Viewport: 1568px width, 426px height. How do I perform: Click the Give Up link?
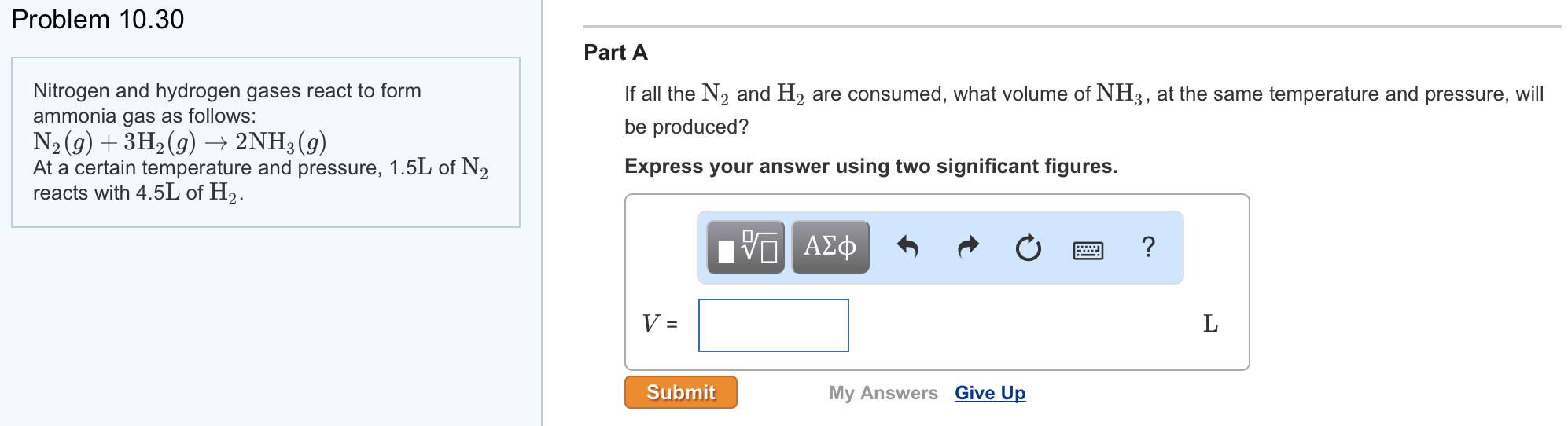(x=990, y=393)
